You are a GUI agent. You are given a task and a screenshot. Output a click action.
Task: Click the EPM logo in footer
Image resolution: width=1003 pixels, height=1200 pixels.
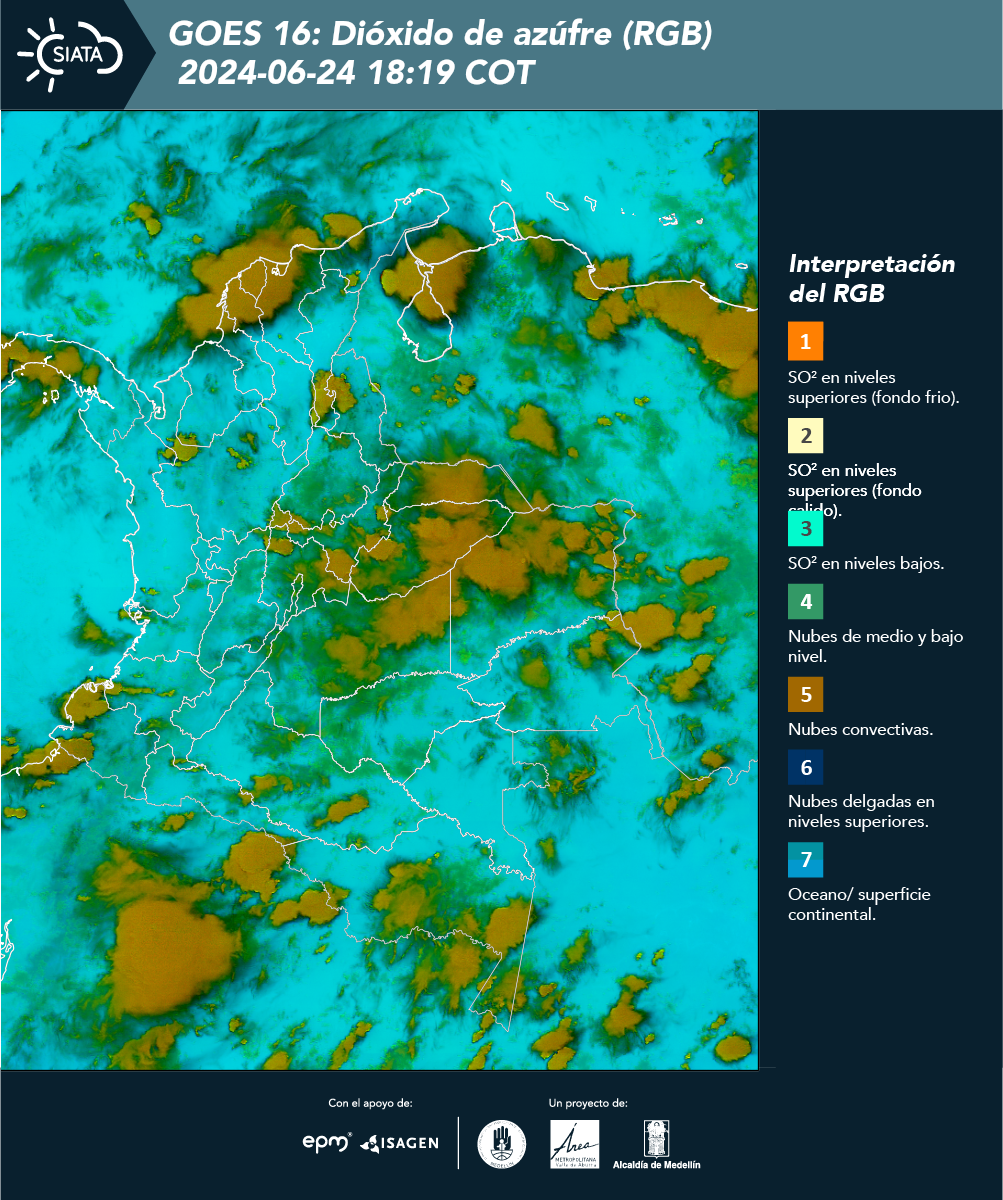328,1142
